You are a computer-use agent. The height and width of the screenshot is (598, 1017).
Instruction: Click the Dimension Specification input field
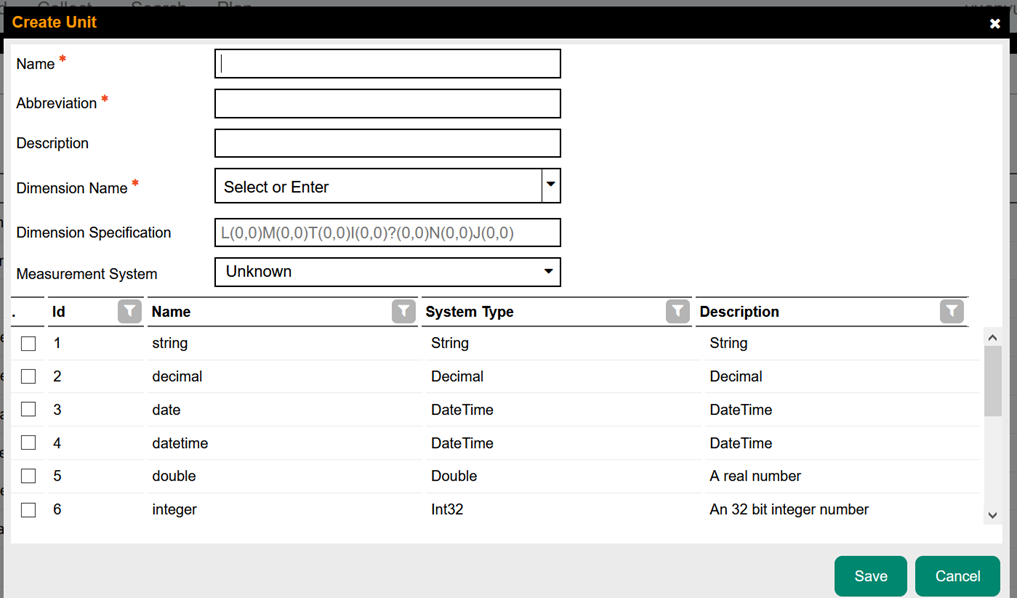pos(387,233)
